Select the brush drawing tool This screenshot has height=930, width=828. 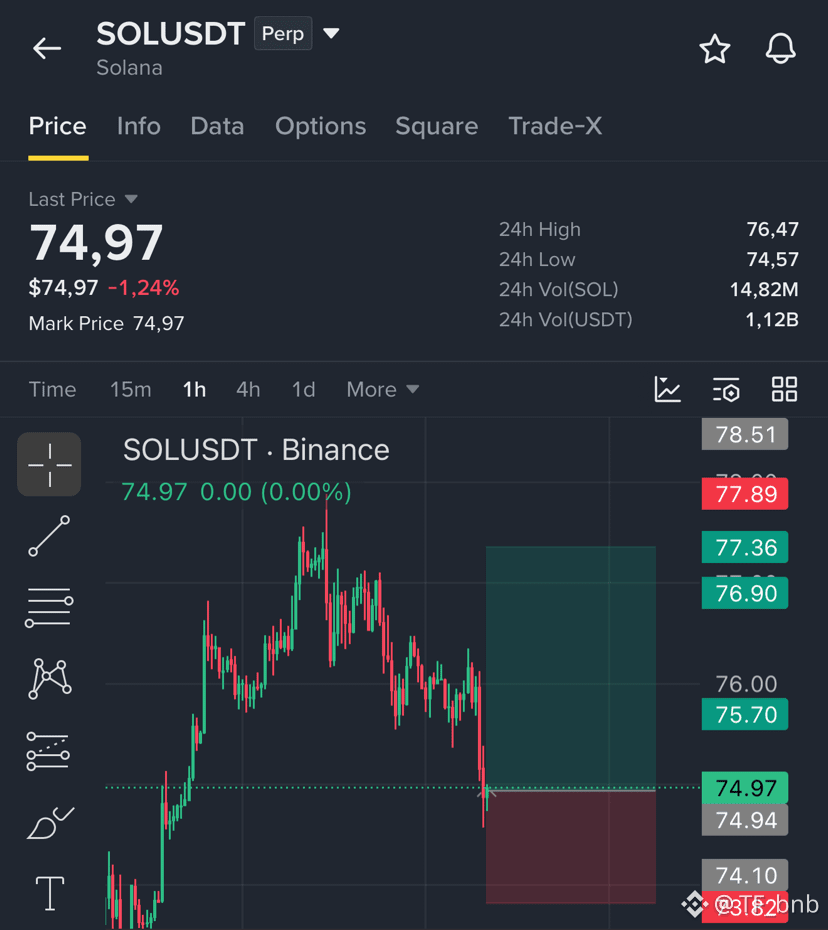50,823
